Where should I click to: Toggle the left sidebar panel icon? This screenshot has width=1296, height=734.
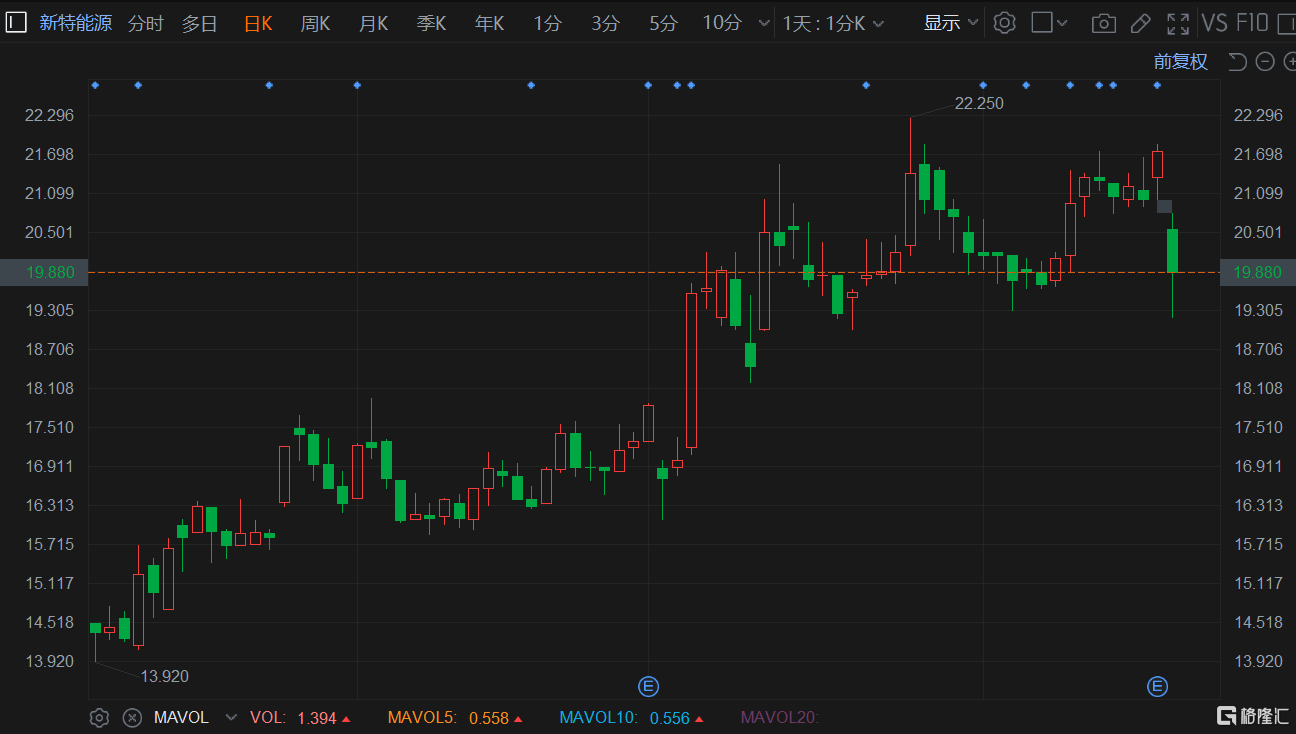[16, 23]
